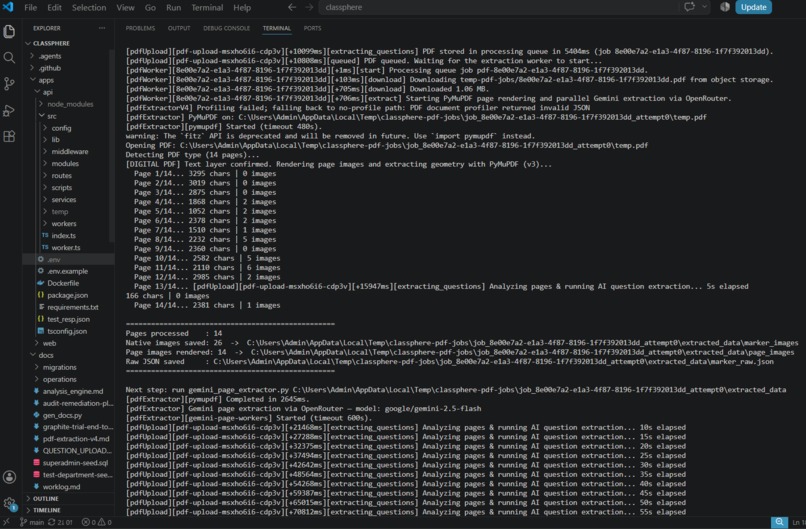
Task: Go forward using the right navigation arrow
Action: point(309,7)
